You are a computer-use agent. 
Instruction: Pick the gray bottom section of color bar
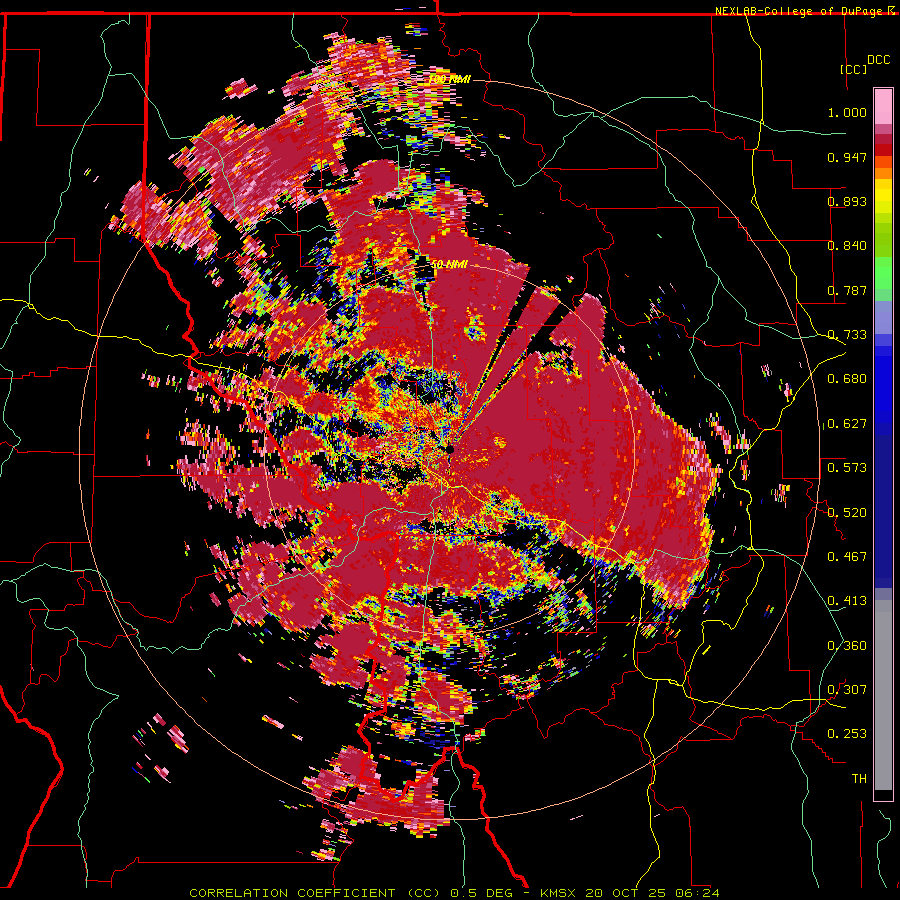coord(883,695)
